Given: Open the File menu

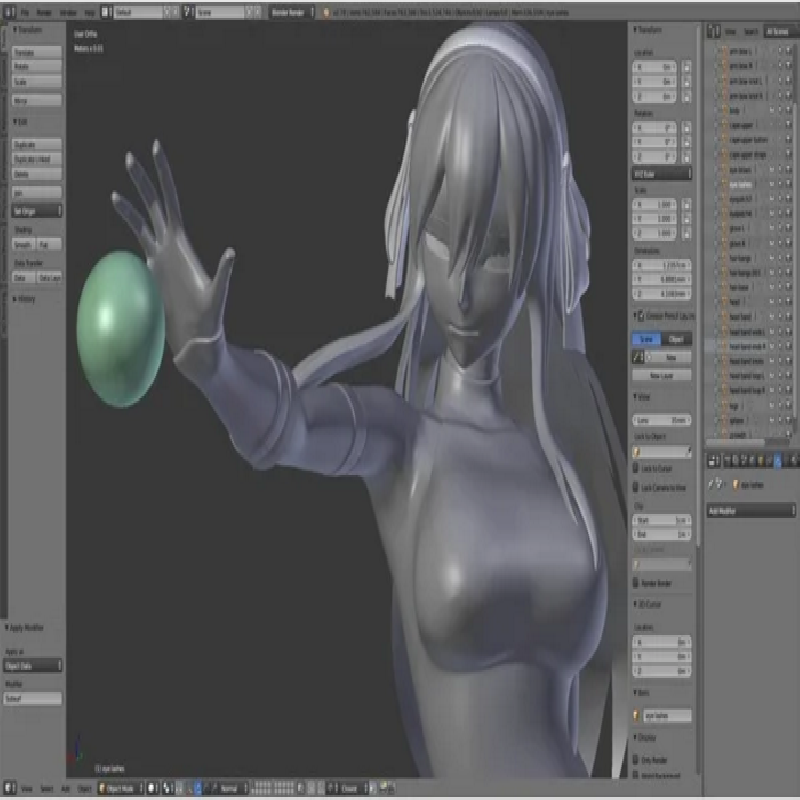Looking at the screenshot, I should click(x=25, y=12).
